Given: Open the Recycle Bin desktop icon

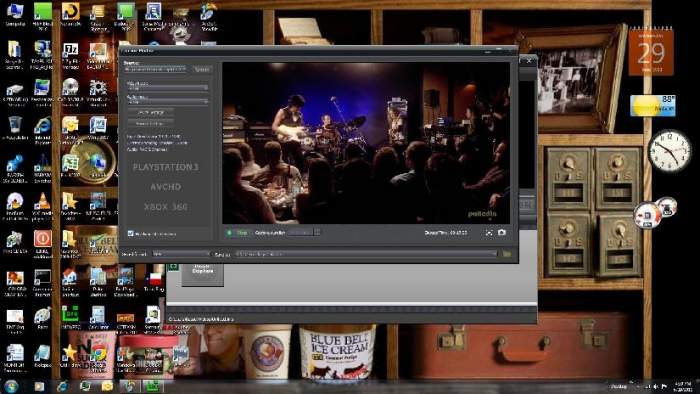Looking at the screenshot, I should tap(15, 129).
